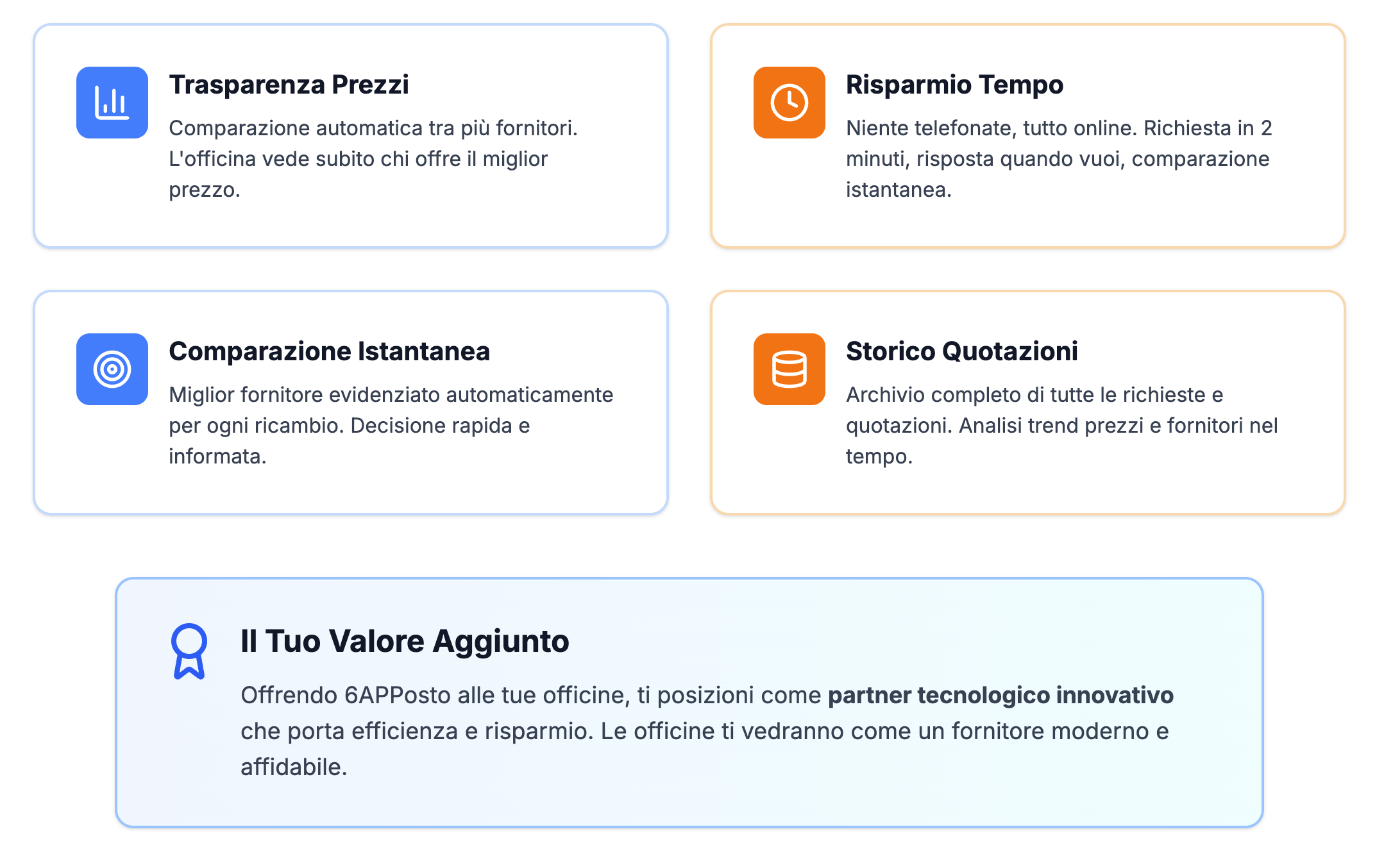Image resolution: width=1393 pixels, height=868 pixels.
Task: Click the orange clock icon
Action: pos(789,103)
